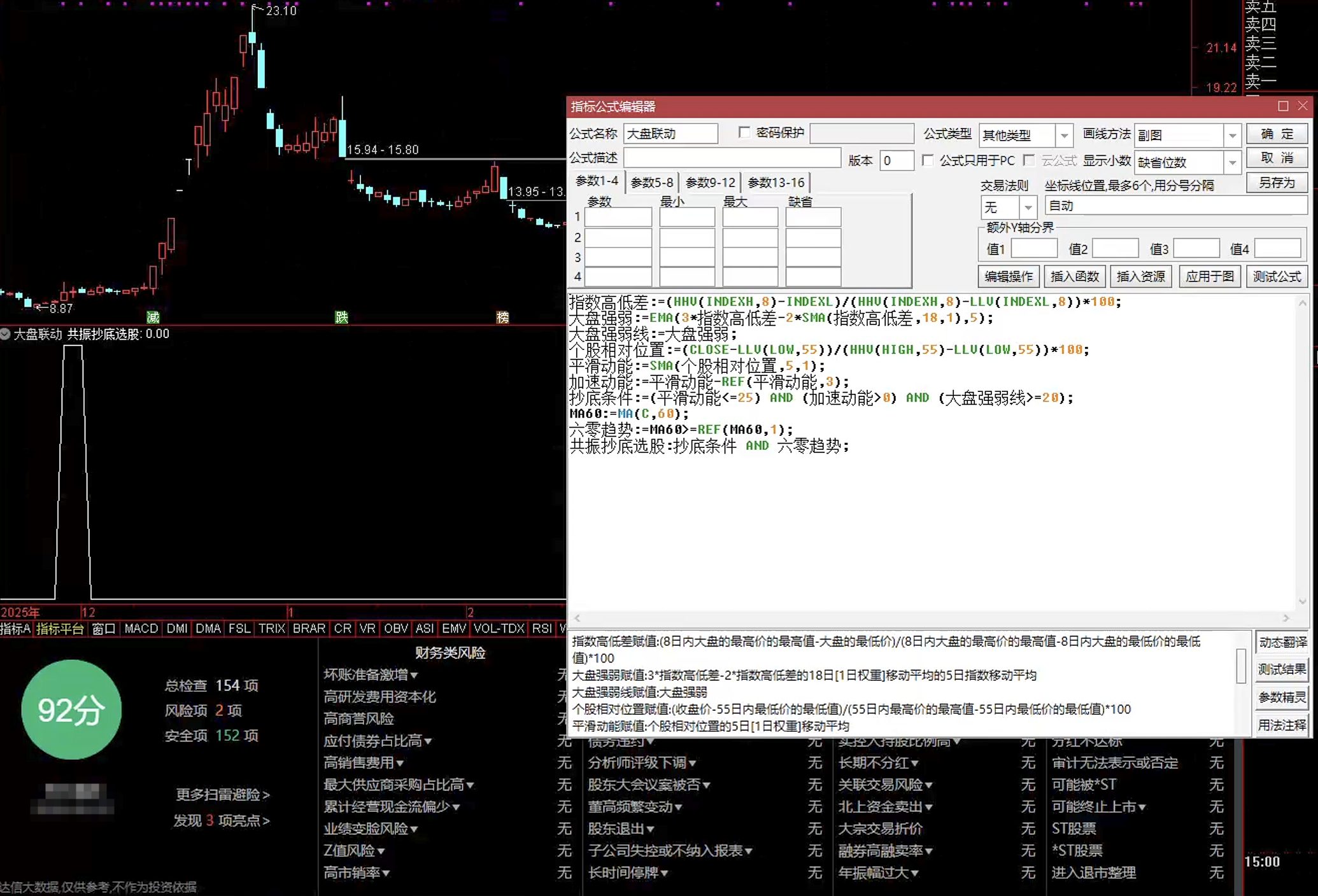Click the 跌 marker under the candlestick chart
Image resolution: width=1318 pixels, height=896 pixels.
[x=341, y=317]
